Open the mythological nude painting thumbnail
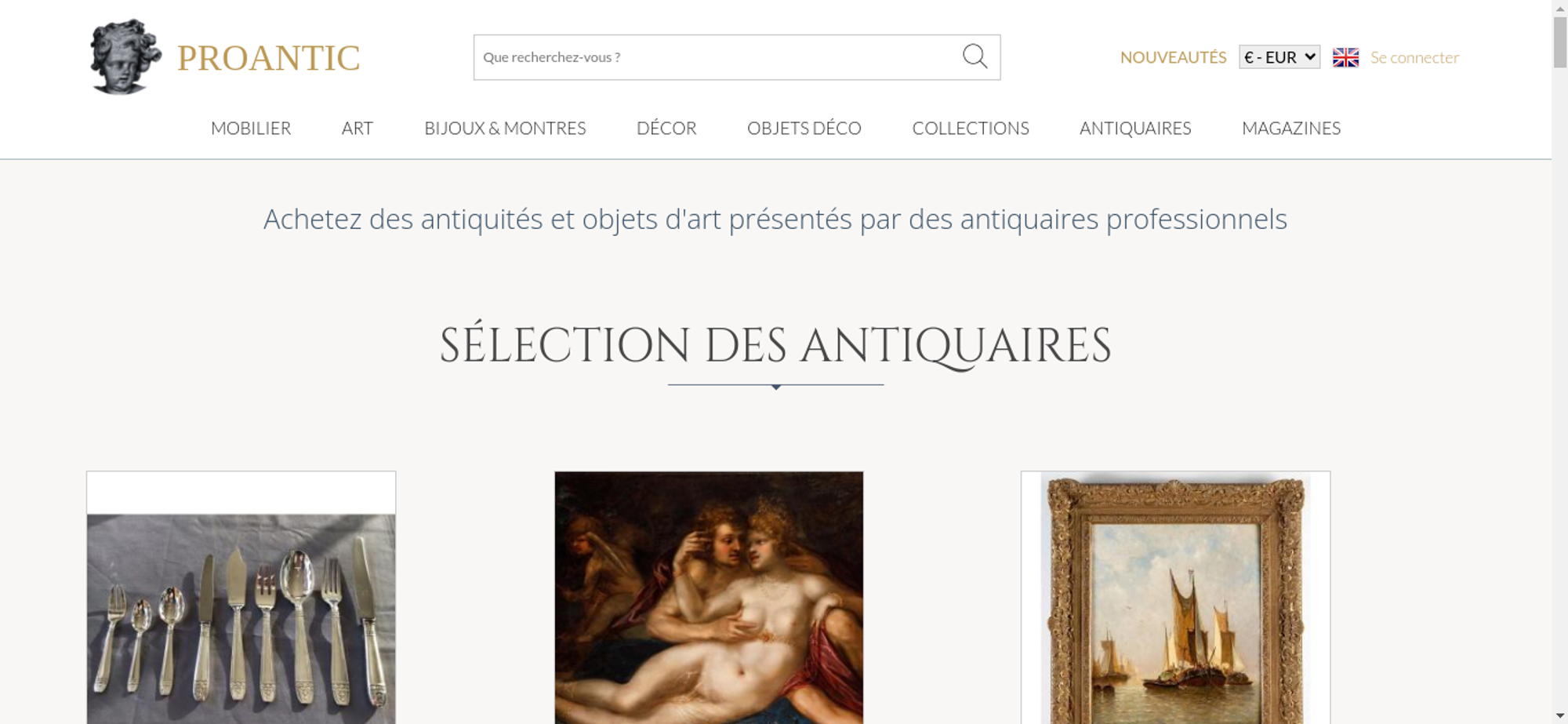This screenshot has height=724, width=1568. (x=709, y=598)
